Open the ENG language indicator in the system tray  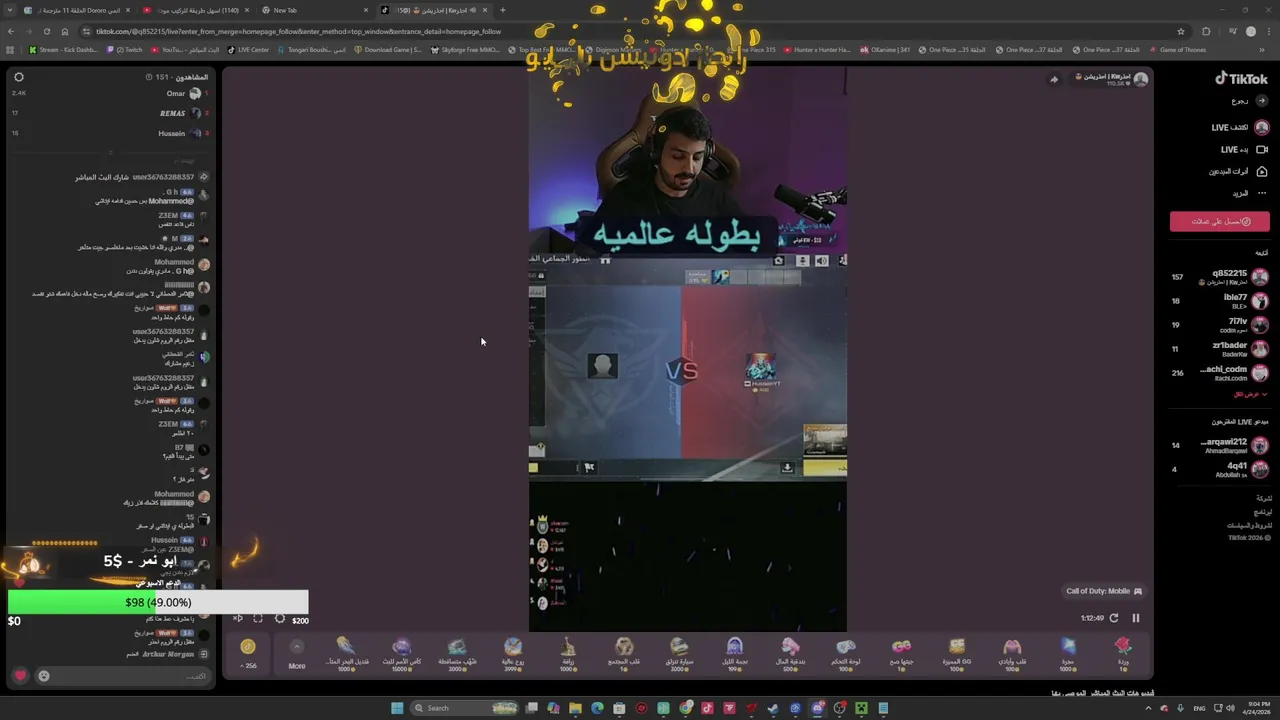click(1199, 708)
